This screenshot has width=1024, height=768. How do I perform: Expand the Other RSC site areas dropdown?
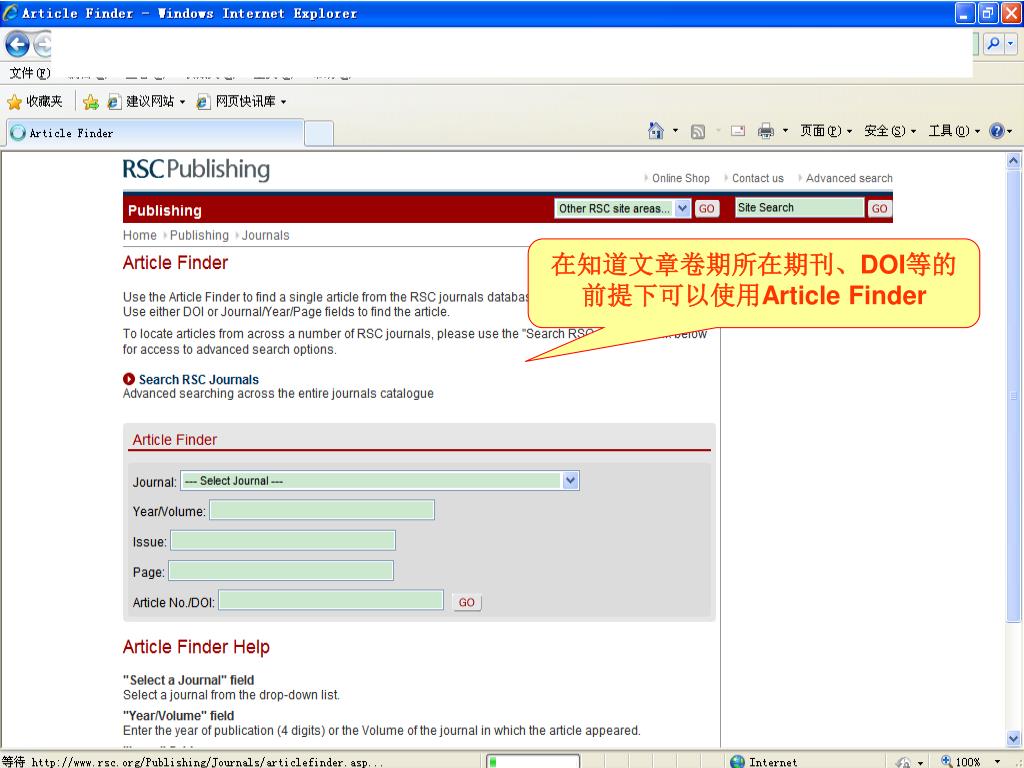[682, 208]
